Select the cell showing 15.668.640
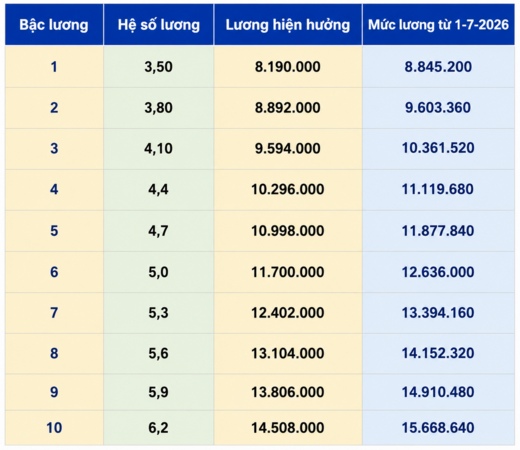The height and width of the screenshot is (450, 520). pos(438,428)
